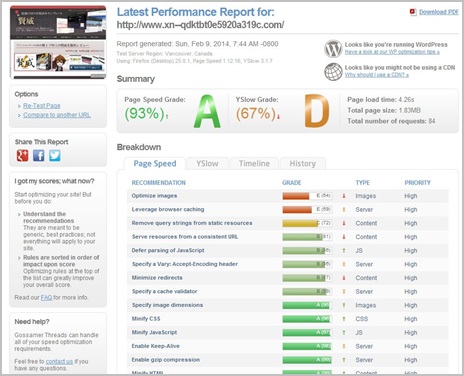Click the Re-Test Page link

pyautogui.click(x=42, y=106)
